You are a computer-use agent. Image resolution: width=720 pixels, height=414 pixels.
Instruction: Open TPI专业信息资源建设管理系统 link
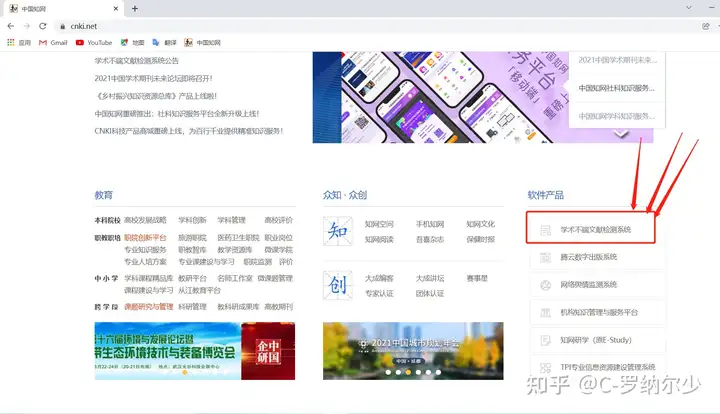point(608,367)
